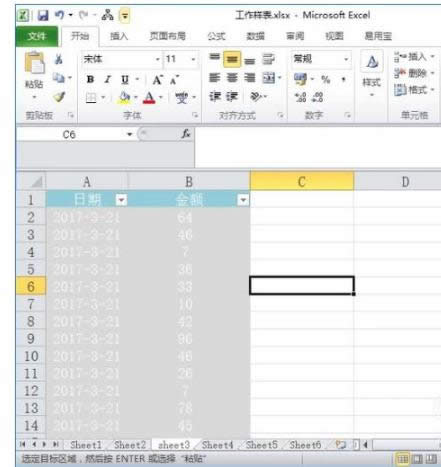441x467 pixels.
Task: Switch to the 插入 (Insert) ribbon tab
Action: (x=119, y=36)
